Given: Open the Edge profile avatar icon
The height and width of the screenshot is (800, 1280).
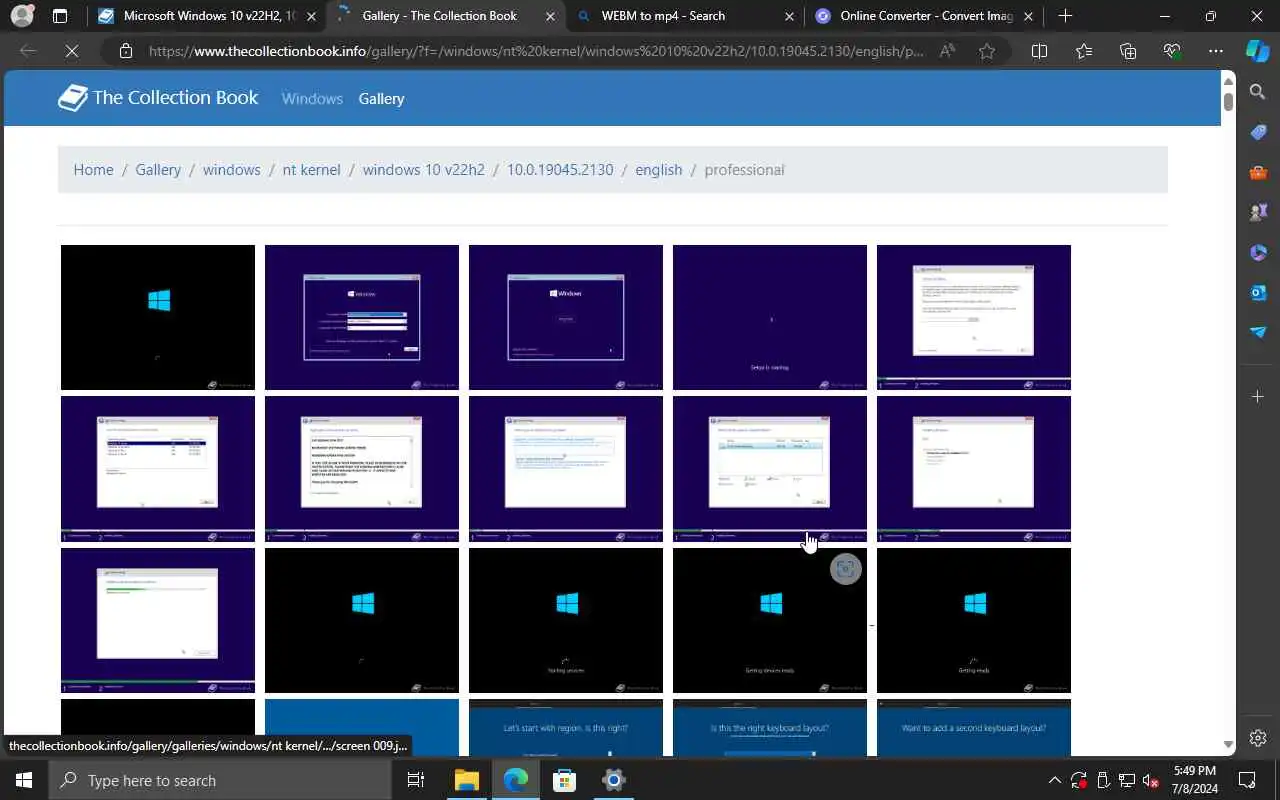Looking at the screenshot, I should (x=22, y=16).
